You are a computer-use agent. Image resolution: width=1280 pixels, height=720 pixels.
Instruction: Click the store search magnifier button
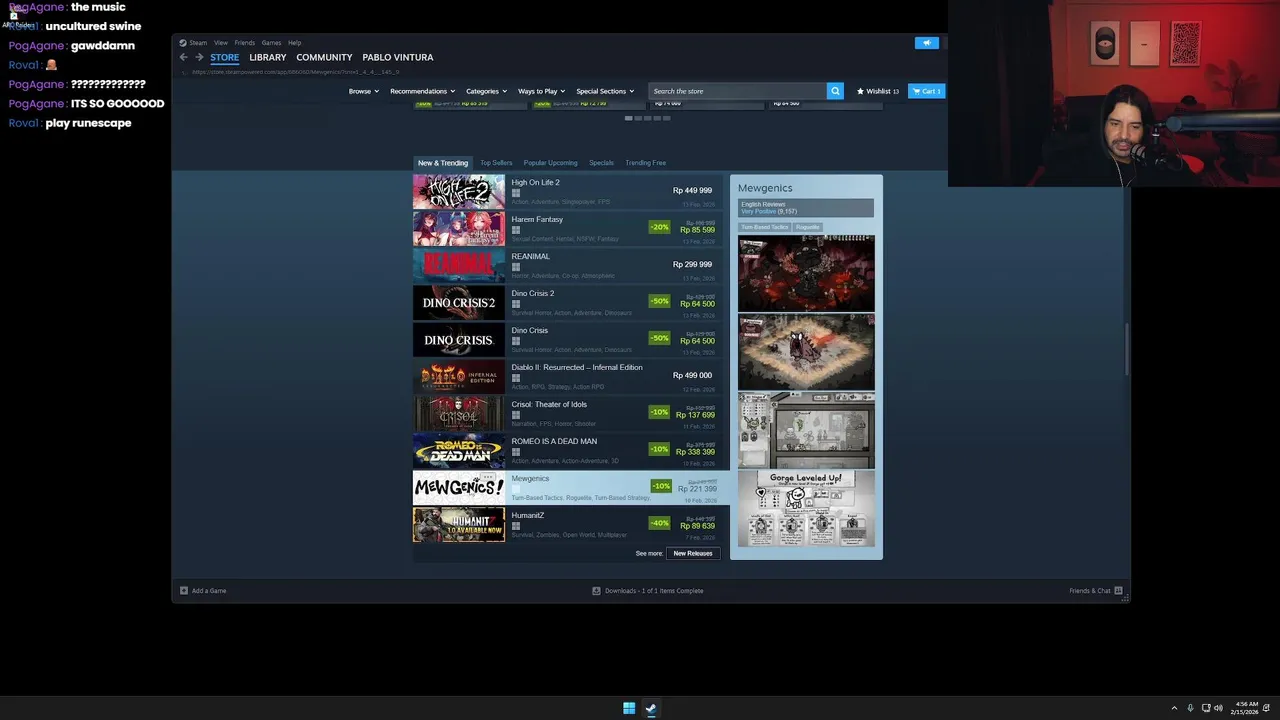(x=835, y=91)
